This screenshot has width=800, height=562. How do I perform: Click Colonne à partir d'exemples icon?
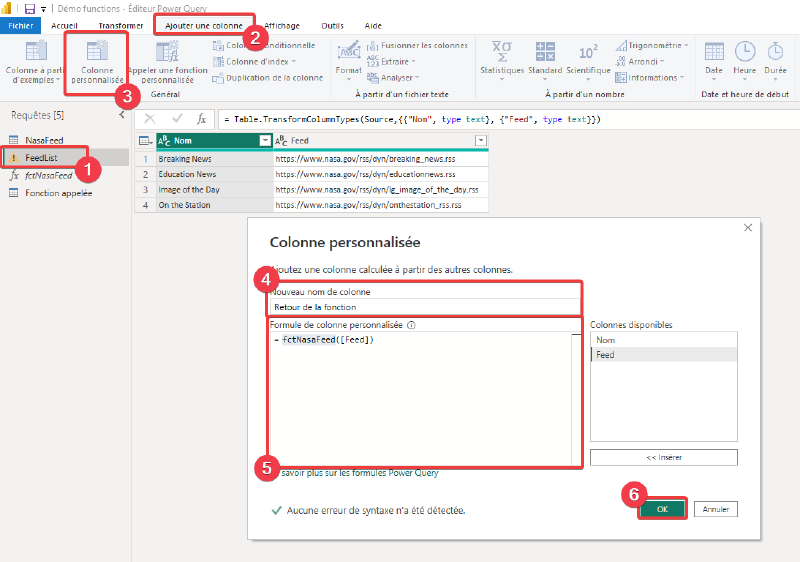(36, 51)
